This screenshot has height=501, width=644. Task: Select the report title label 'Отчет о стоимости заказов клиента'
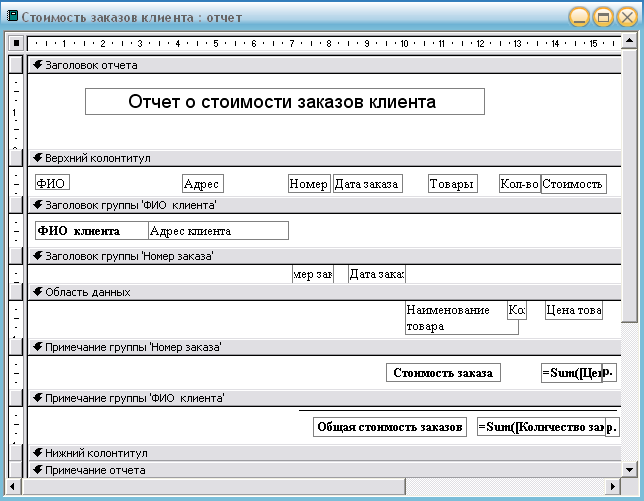coord(284,102)
